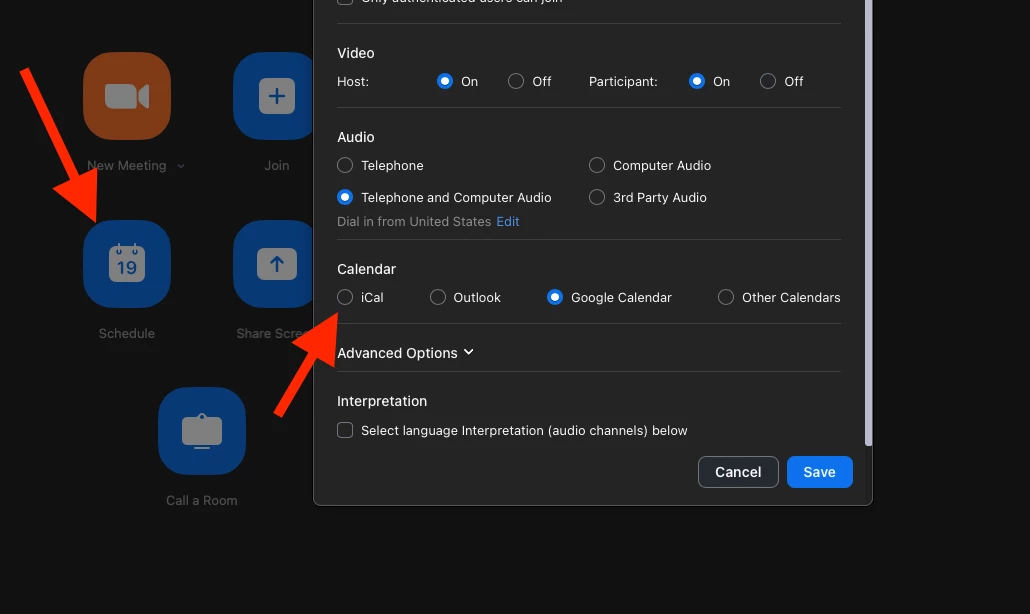Click the Call a Room label
This screenshot has width=1030, height=614.
click(x=202, y=500)
